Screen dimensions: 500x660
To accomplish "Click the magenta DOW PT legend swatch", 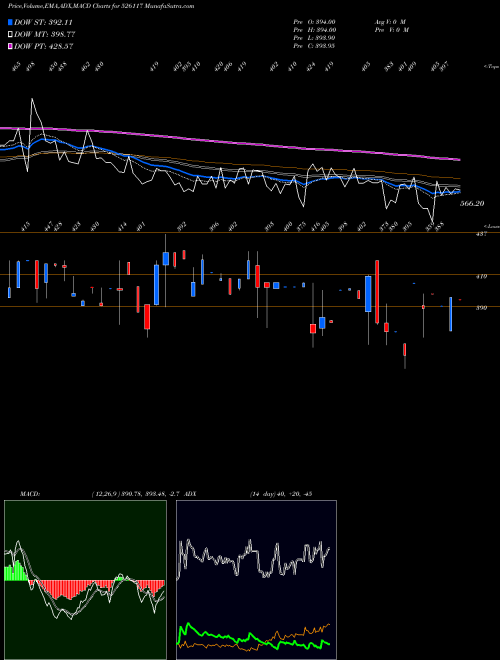I will click(10, 46).
